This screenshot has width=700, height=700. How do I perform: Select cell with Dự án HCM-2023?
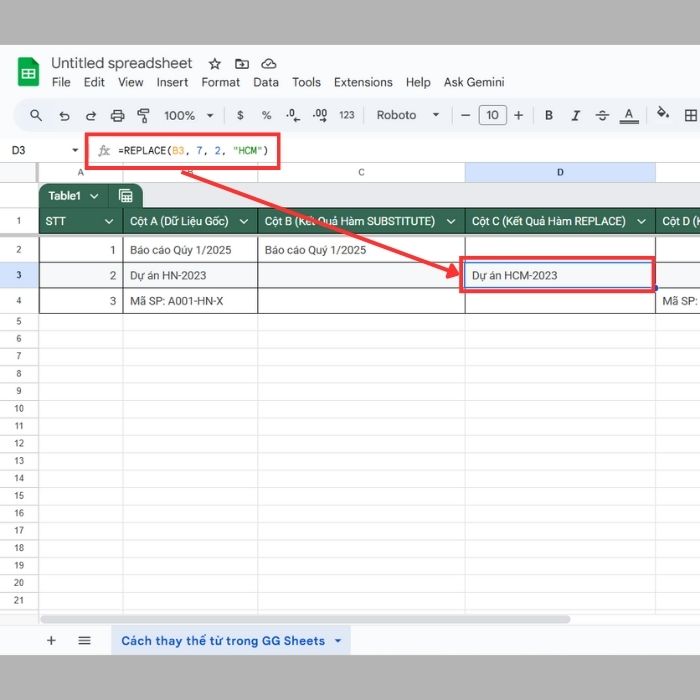click(x=560, y=275)
